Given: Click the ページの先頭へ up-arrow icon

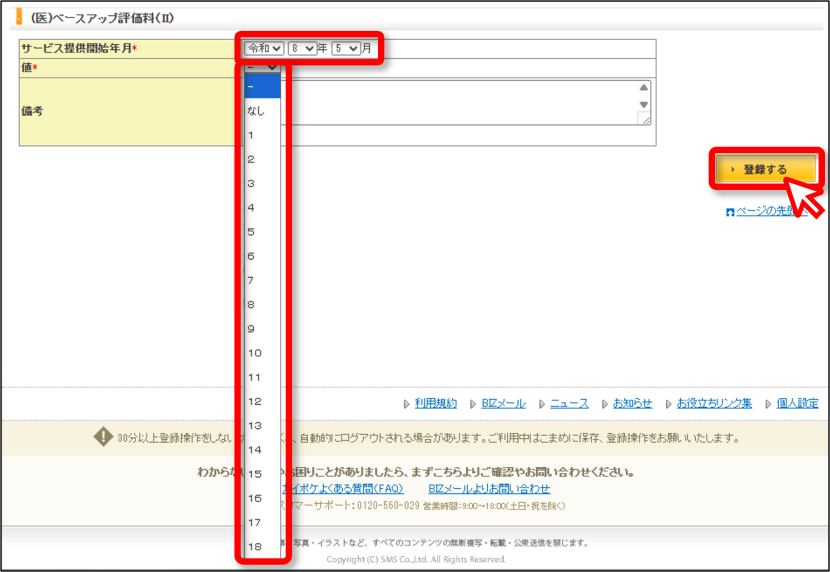Looking at the screenshot, I should (x=730, y=212).
